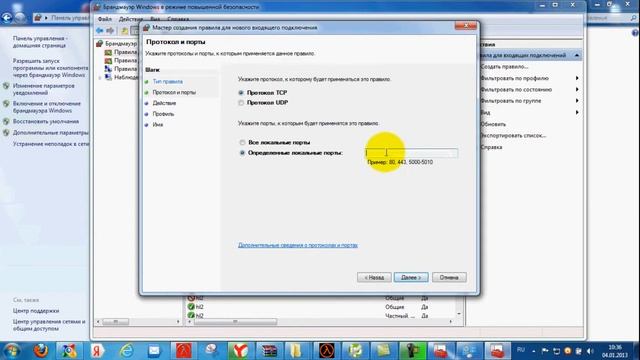Select the Протокол TCP radio button

[241, 93]
